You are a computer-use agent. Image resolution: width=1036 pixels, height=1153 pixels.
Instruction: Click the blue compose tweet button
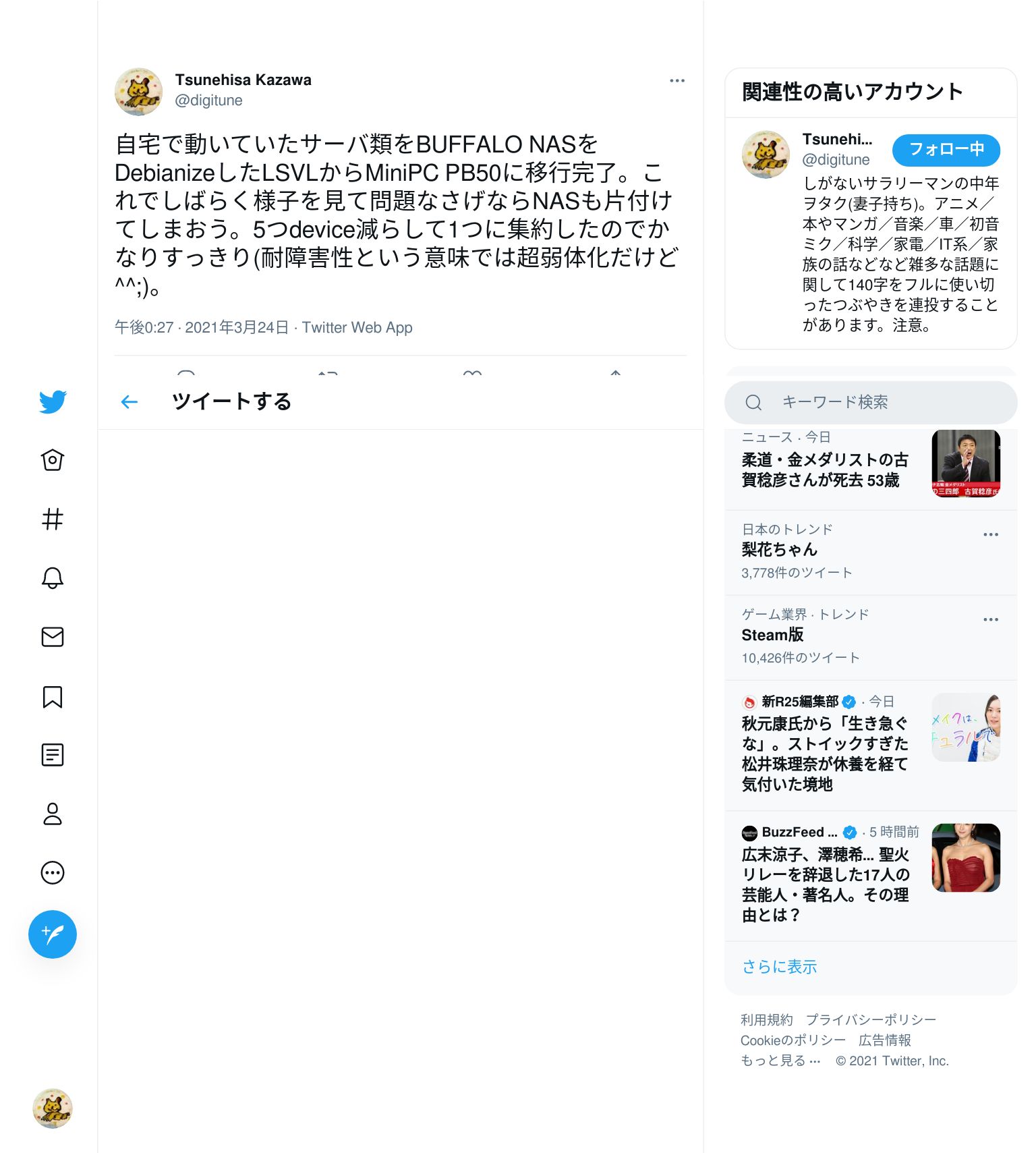(x=53, y=934)
